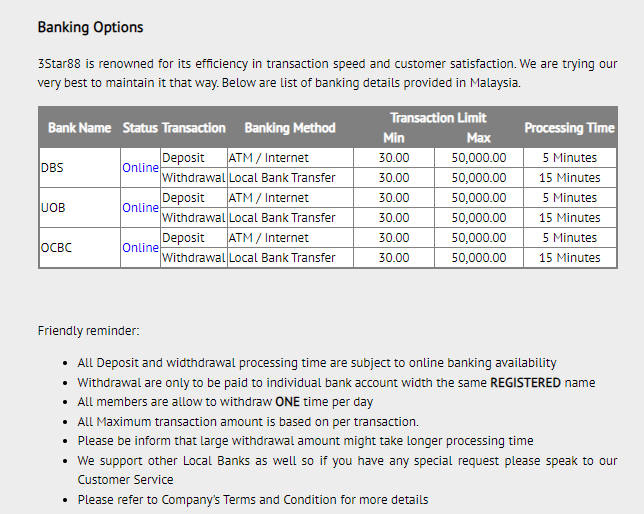This screenshot has width=644, height=514.
Task: Select the OCBC bank name cell
Action: (x=57, y=248)
